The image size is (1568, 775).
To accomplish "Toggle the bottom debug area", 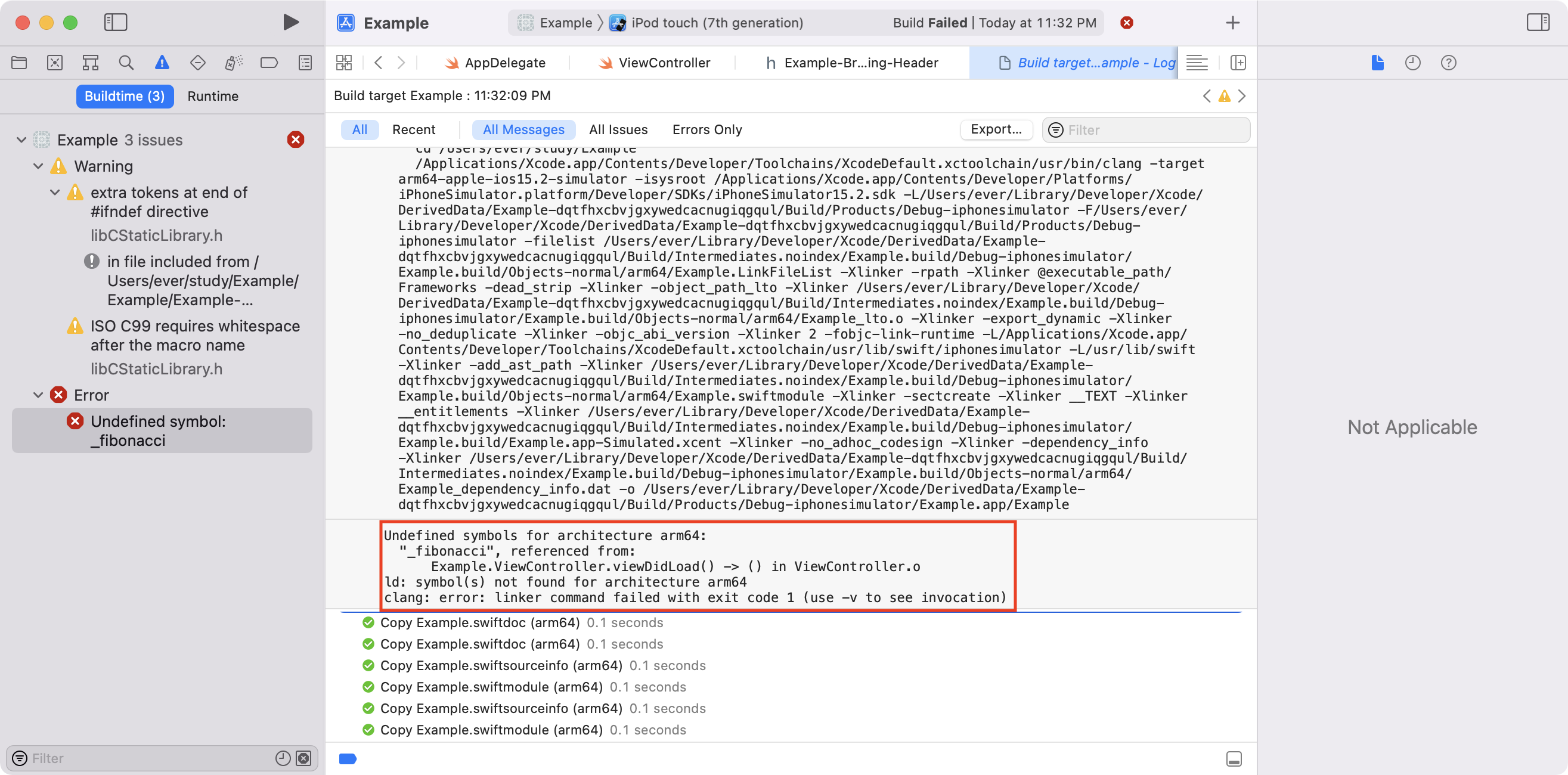I will pyautogui.click(x=1234, y=758).
